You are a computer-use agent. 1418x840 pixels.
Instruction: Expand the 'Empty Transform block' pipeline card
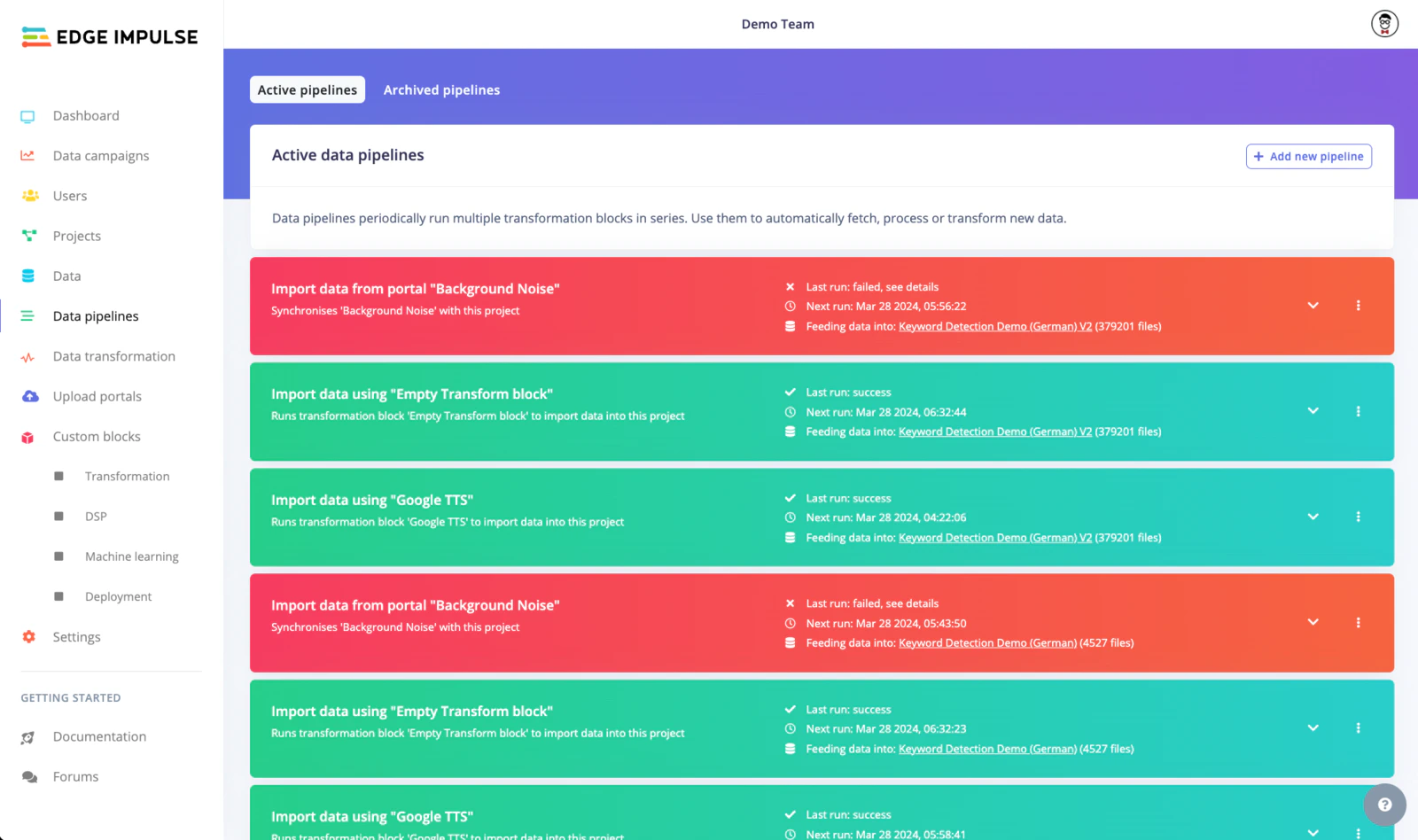click(x=1313, y=411)
